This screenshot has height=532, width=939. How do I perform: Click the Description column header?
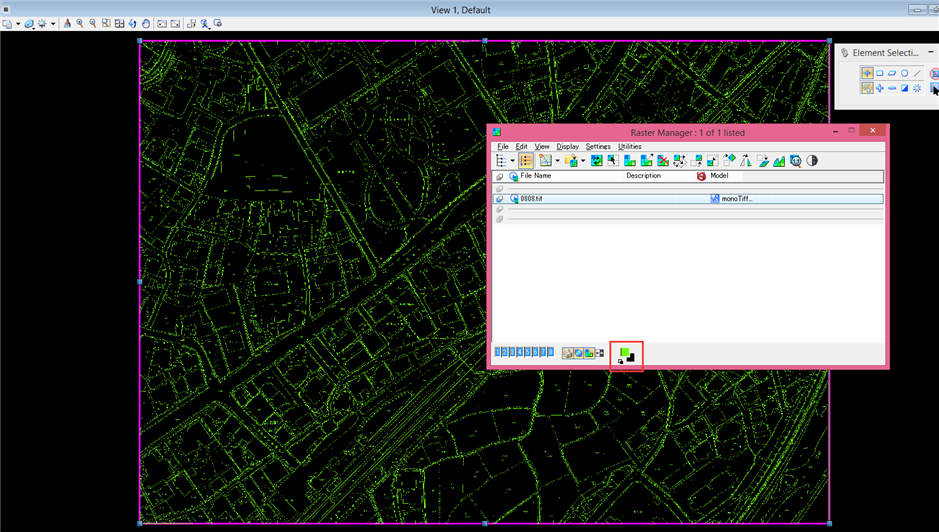pyautogui.click(x=643, y=176)
